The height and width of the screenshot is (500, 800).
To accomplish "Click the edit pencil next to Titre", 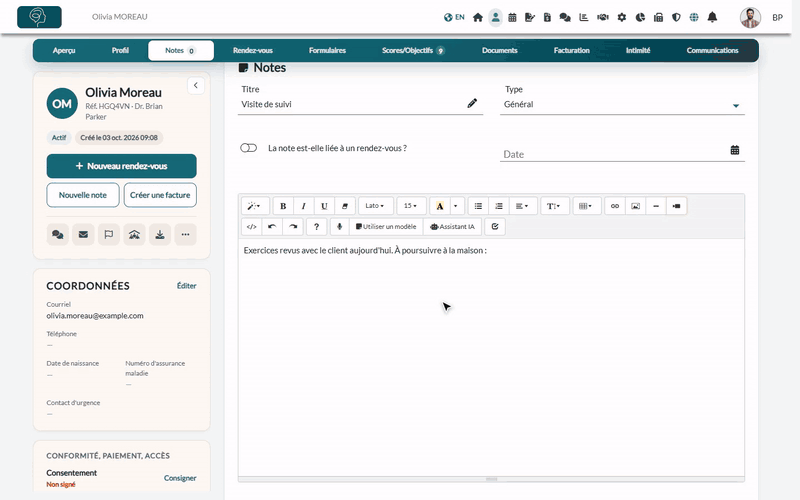I will pos(472,104).
